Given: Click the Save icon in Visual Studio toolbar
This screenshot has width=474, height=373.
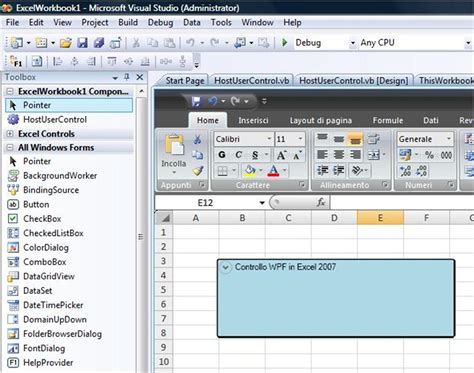Looking at the screenshot, I should [x=82, y=43].
